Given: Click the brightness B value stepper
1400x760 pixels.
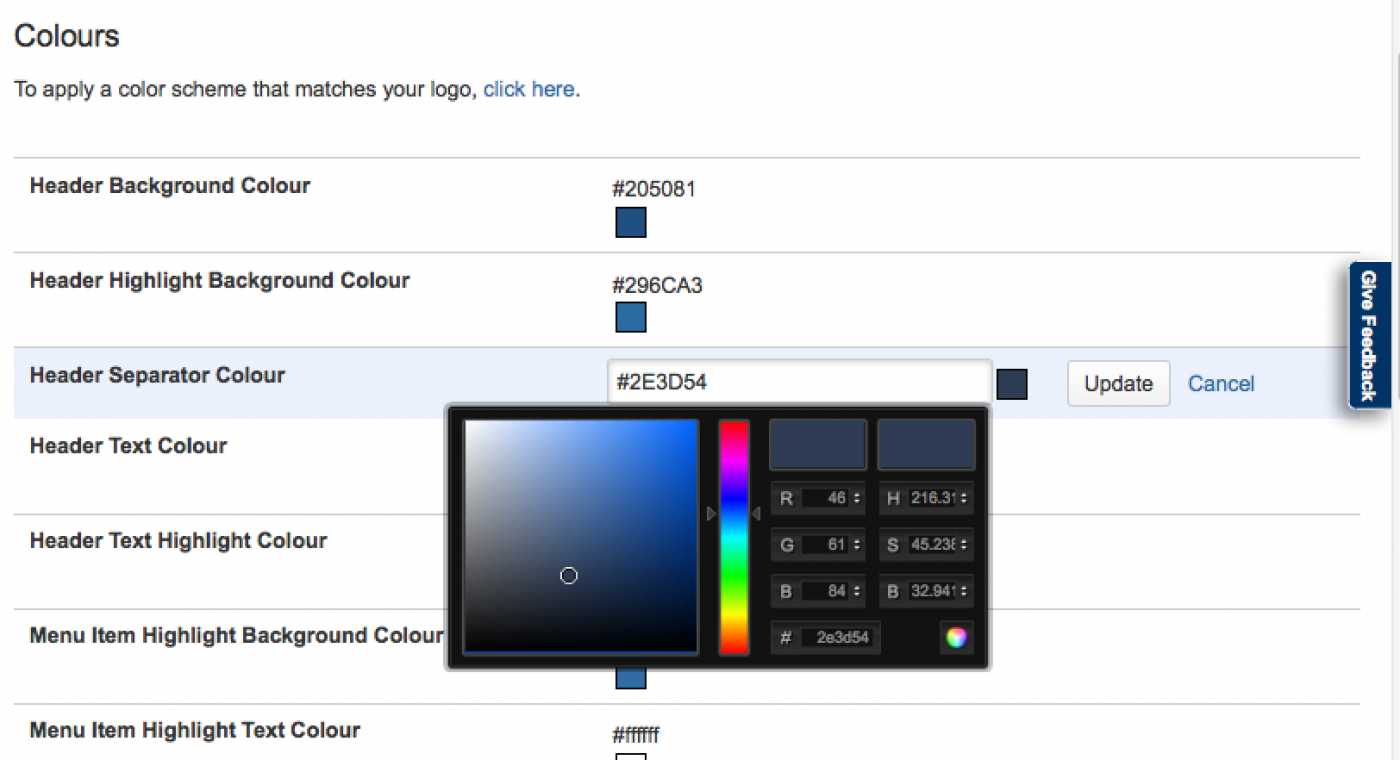Looking at the screenshot, I should click(964, 591).
